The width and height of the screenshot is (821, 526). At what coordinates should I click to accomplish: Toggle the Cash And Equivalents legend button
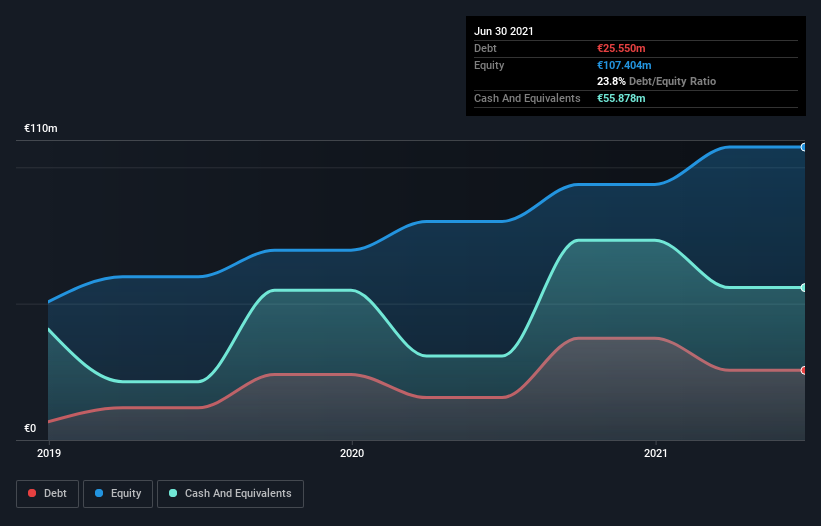click(x=230, y=494)
